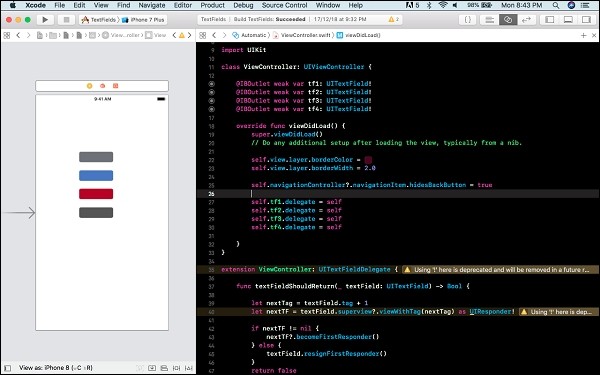Open the TextFields scheme selector
Viewport: 600px width, 375px height.
[x=99, y=20]
